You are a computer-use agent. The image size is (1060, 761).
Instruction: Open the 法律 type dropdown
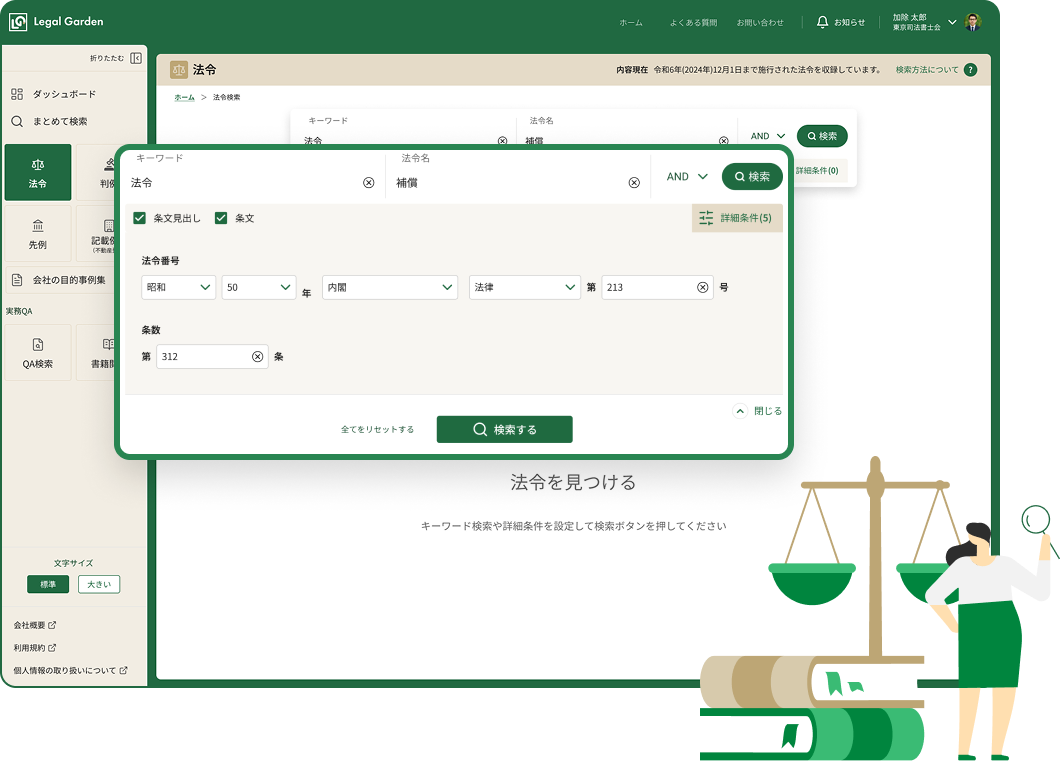(x=525, y=287)
